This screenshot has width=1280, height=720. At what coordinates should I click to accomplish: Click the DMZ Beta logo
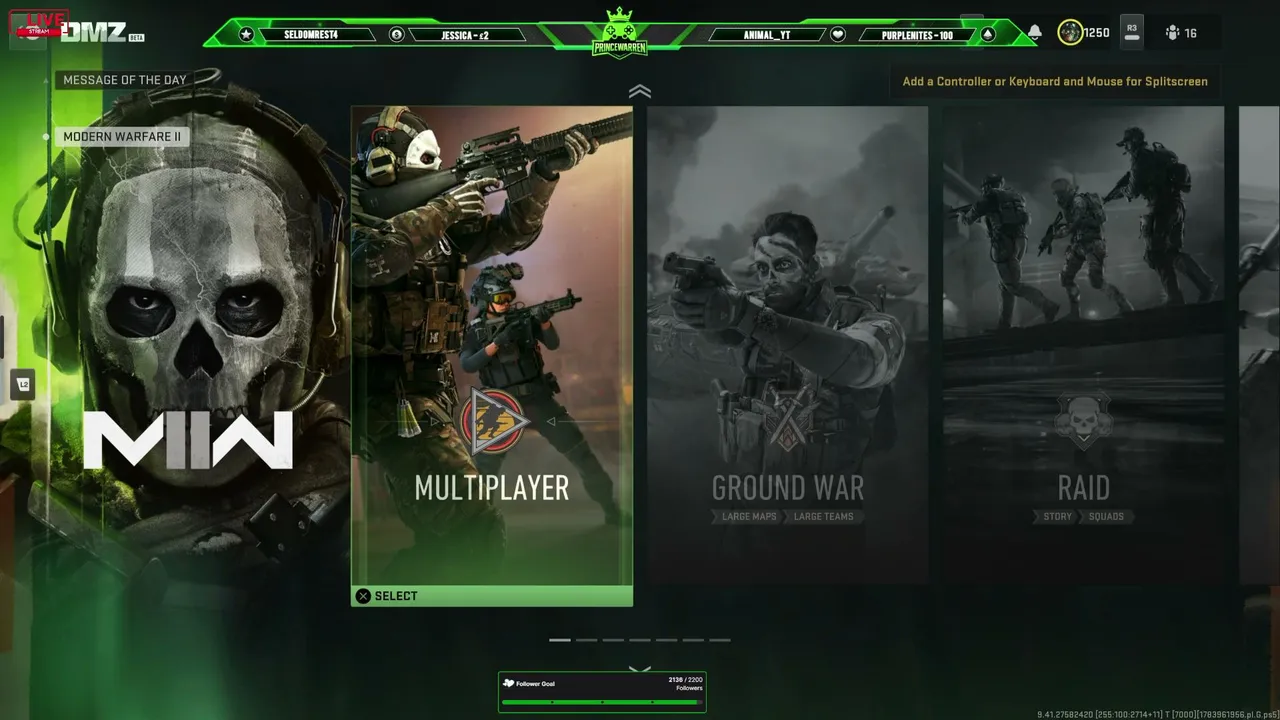click(x=102, y=33)
